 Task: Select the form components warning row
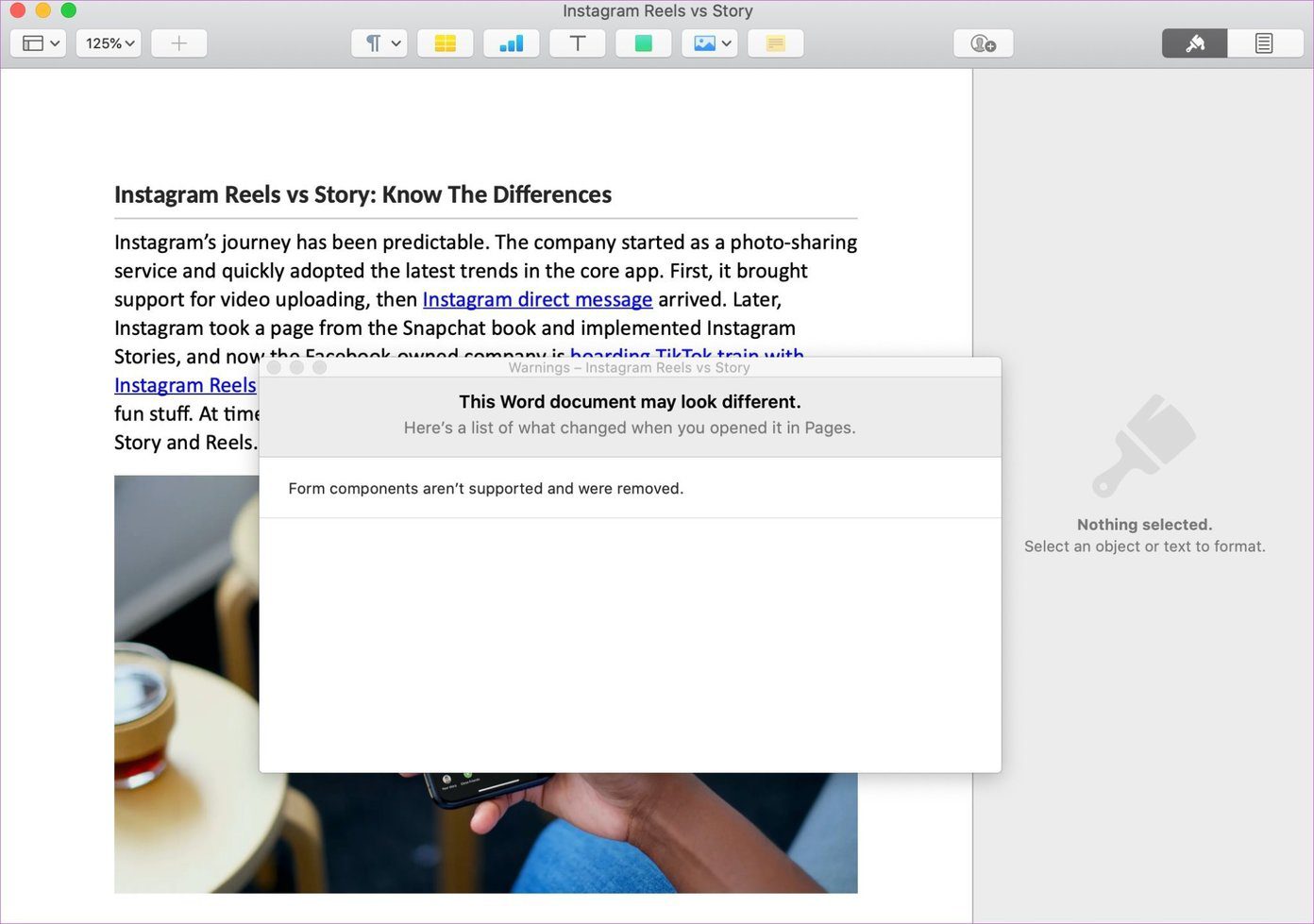[630, 489]
